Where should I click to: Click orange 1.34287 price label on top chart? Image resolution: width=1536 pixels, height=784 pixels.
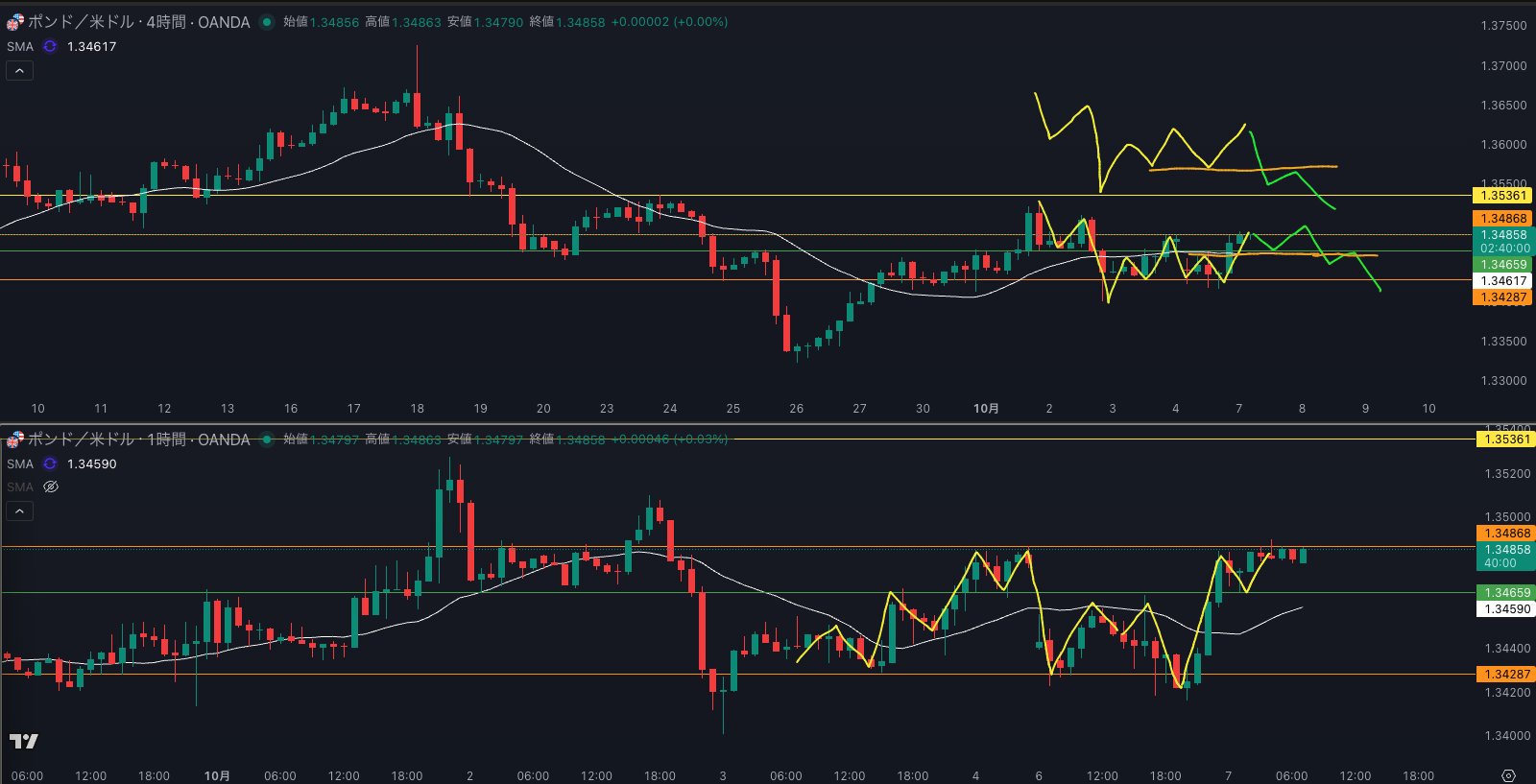(x=1502, y=297)
